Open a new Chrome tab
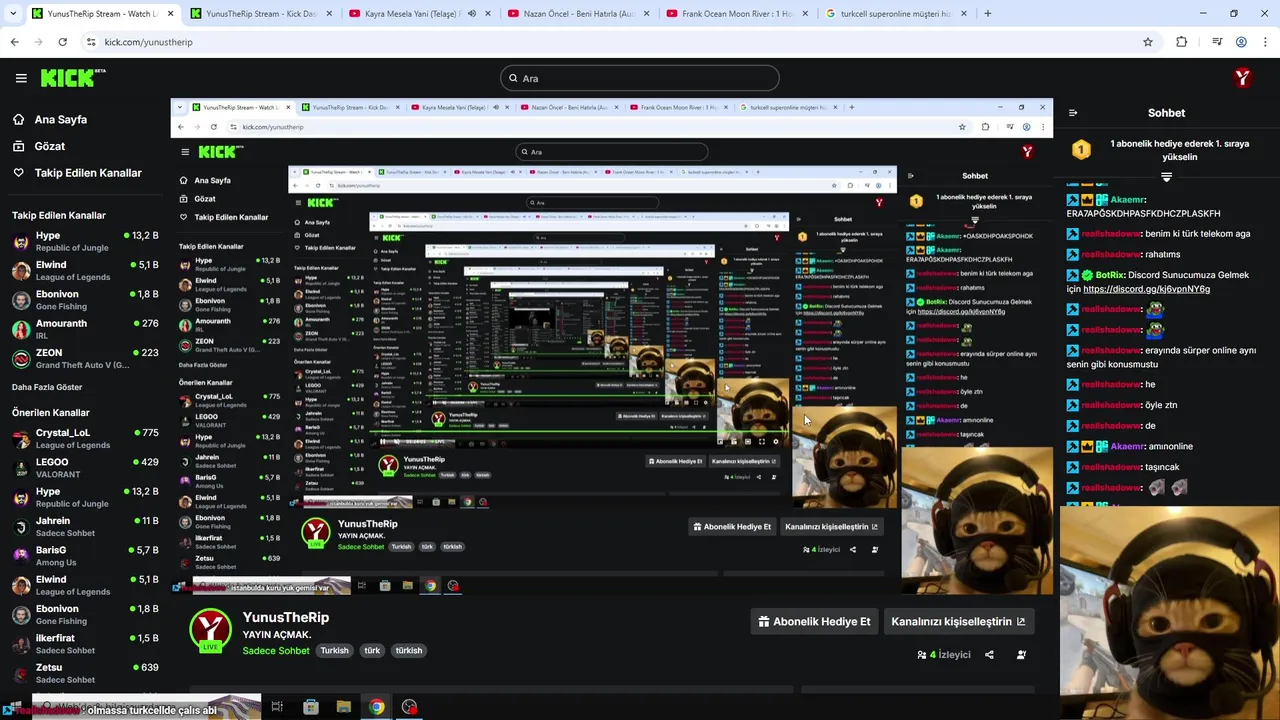 point(988,14)
